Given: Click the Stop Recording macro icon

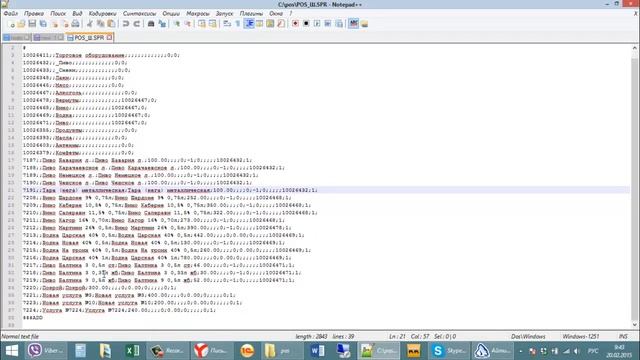Looking at the screenshot, I should (x=306, y=24).
